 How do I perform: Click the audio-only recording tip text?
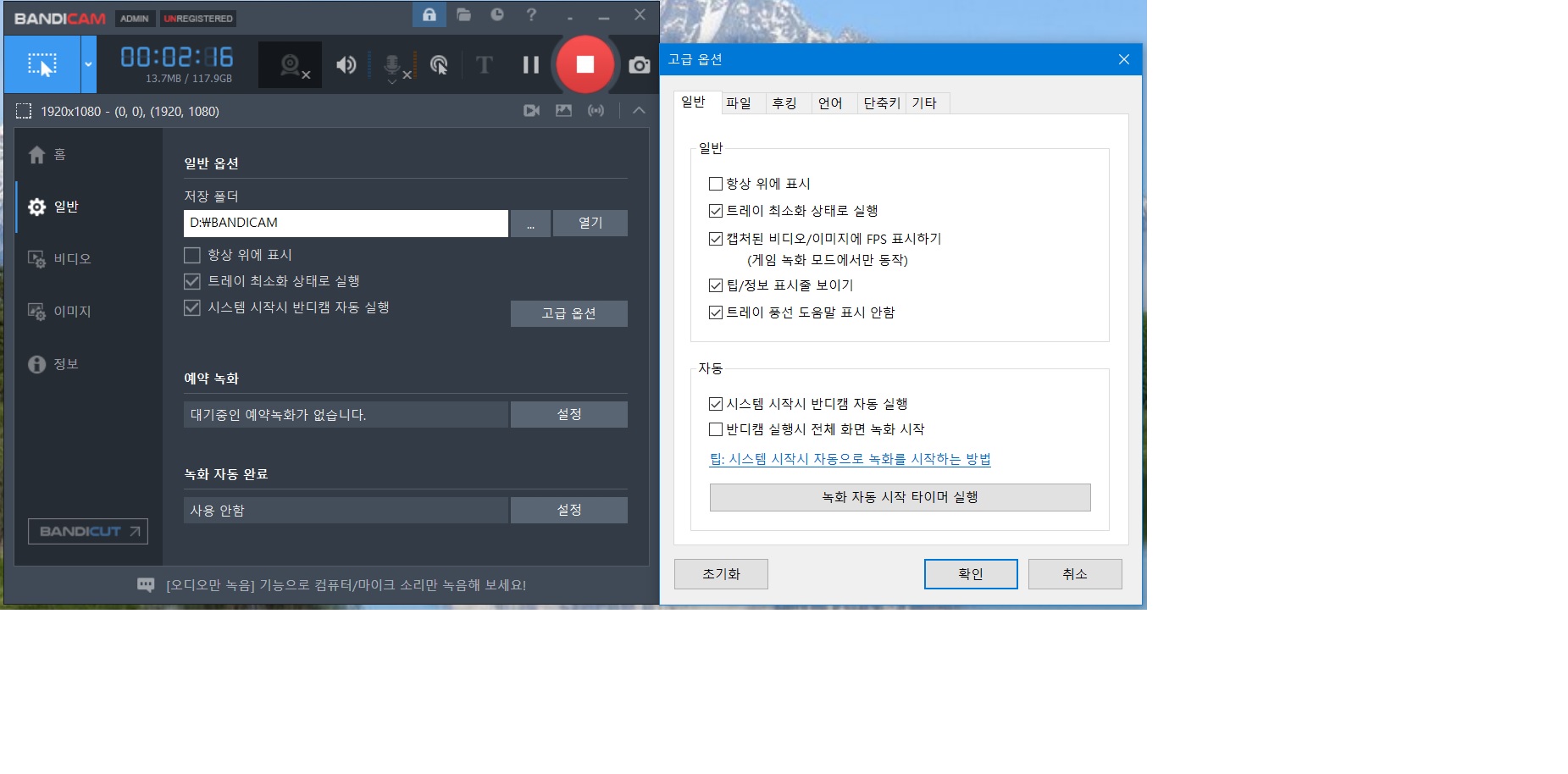pyautogui.click(x=346, y=585)
